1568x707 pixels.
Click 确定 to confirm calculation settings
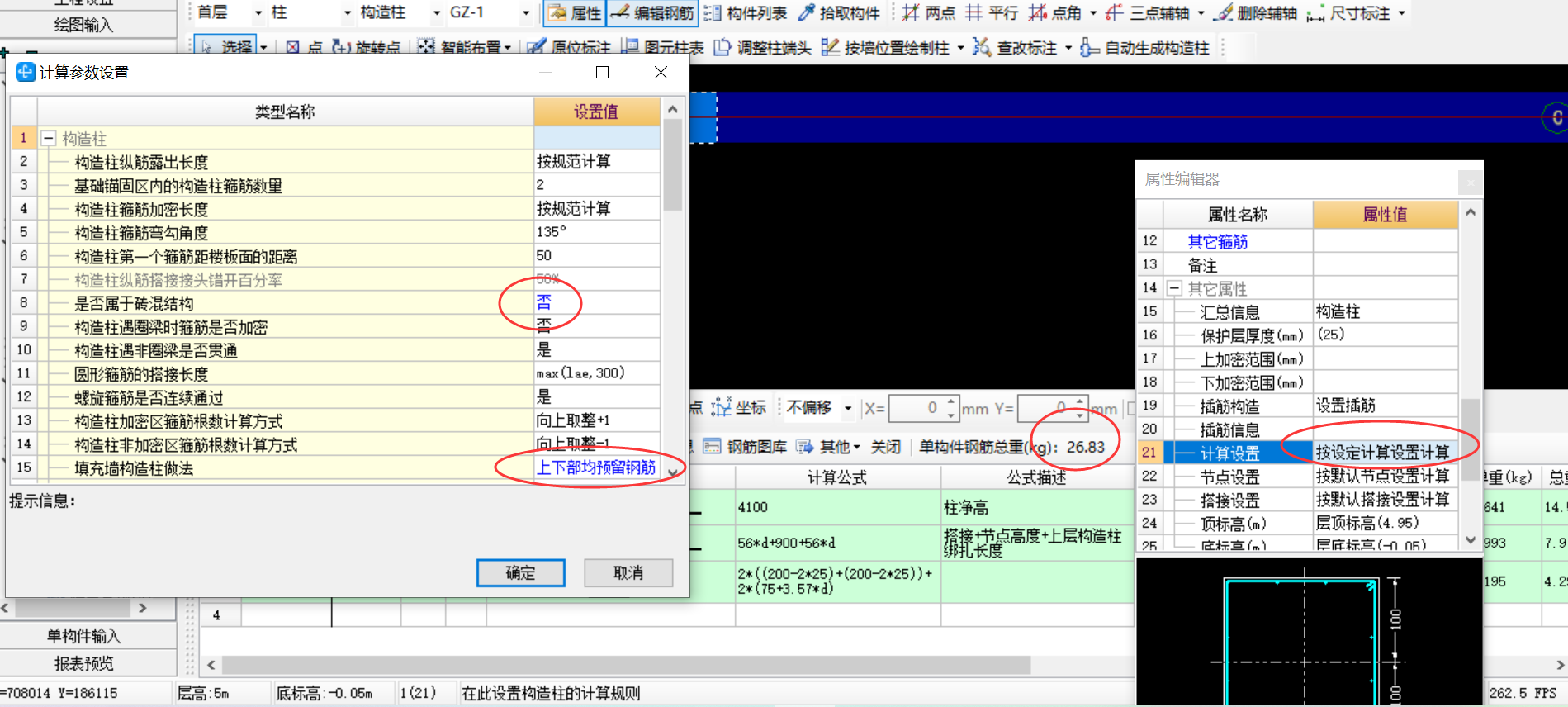[520, 572]
